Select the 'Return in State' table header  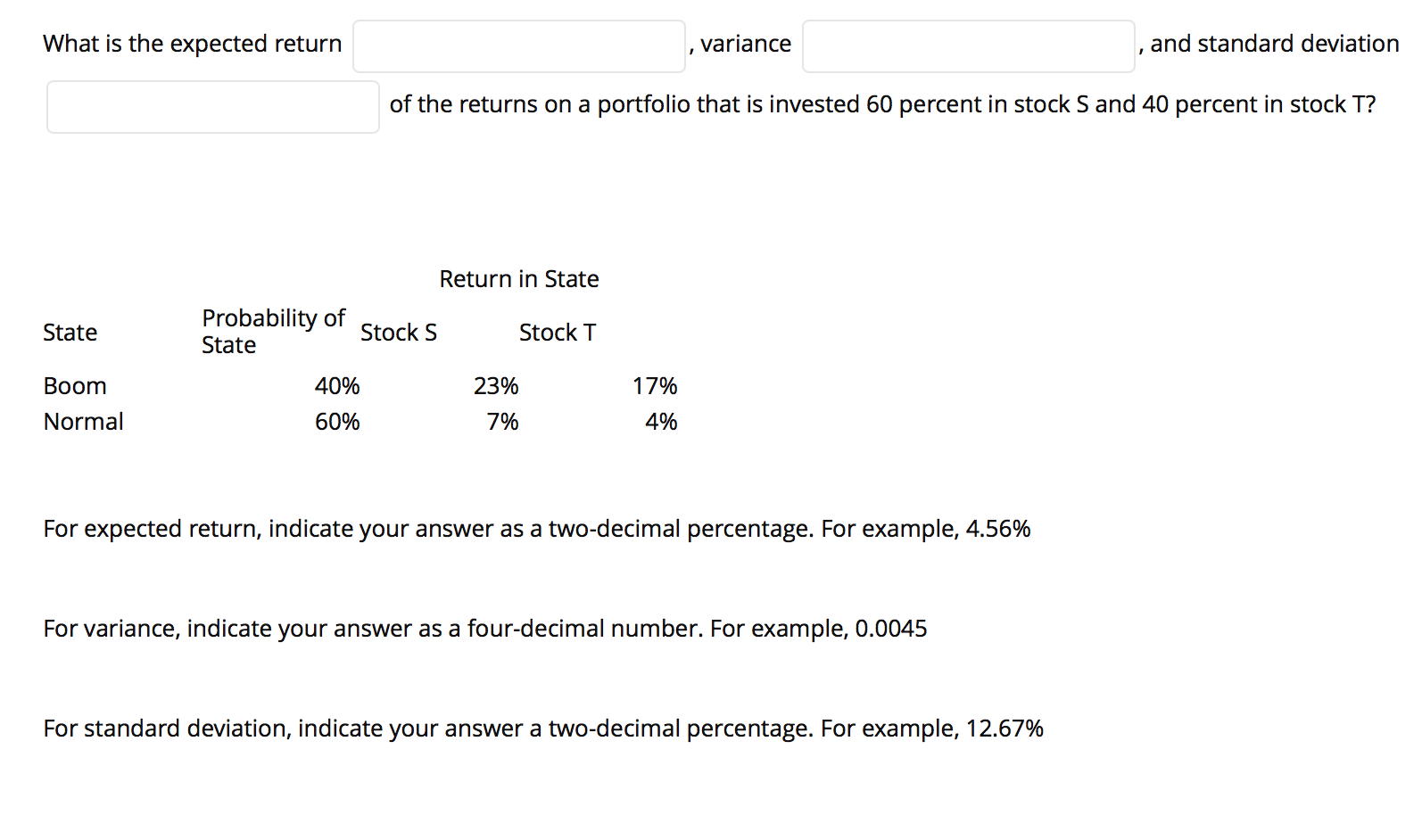[518, 278]
